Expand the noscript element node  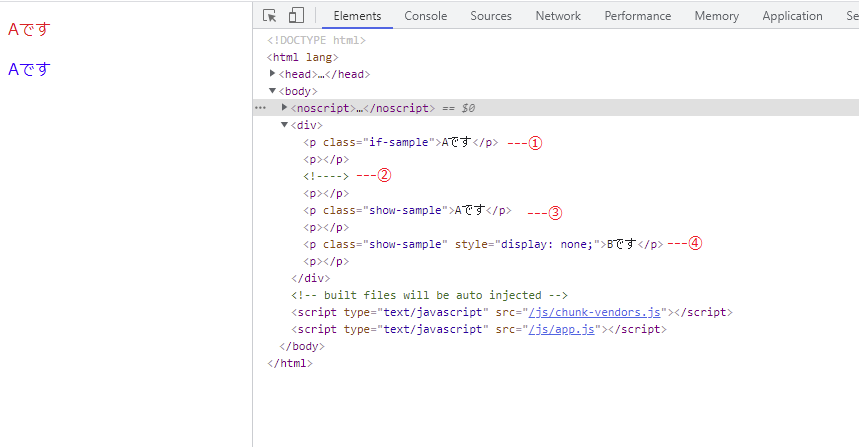coord(284,107)
